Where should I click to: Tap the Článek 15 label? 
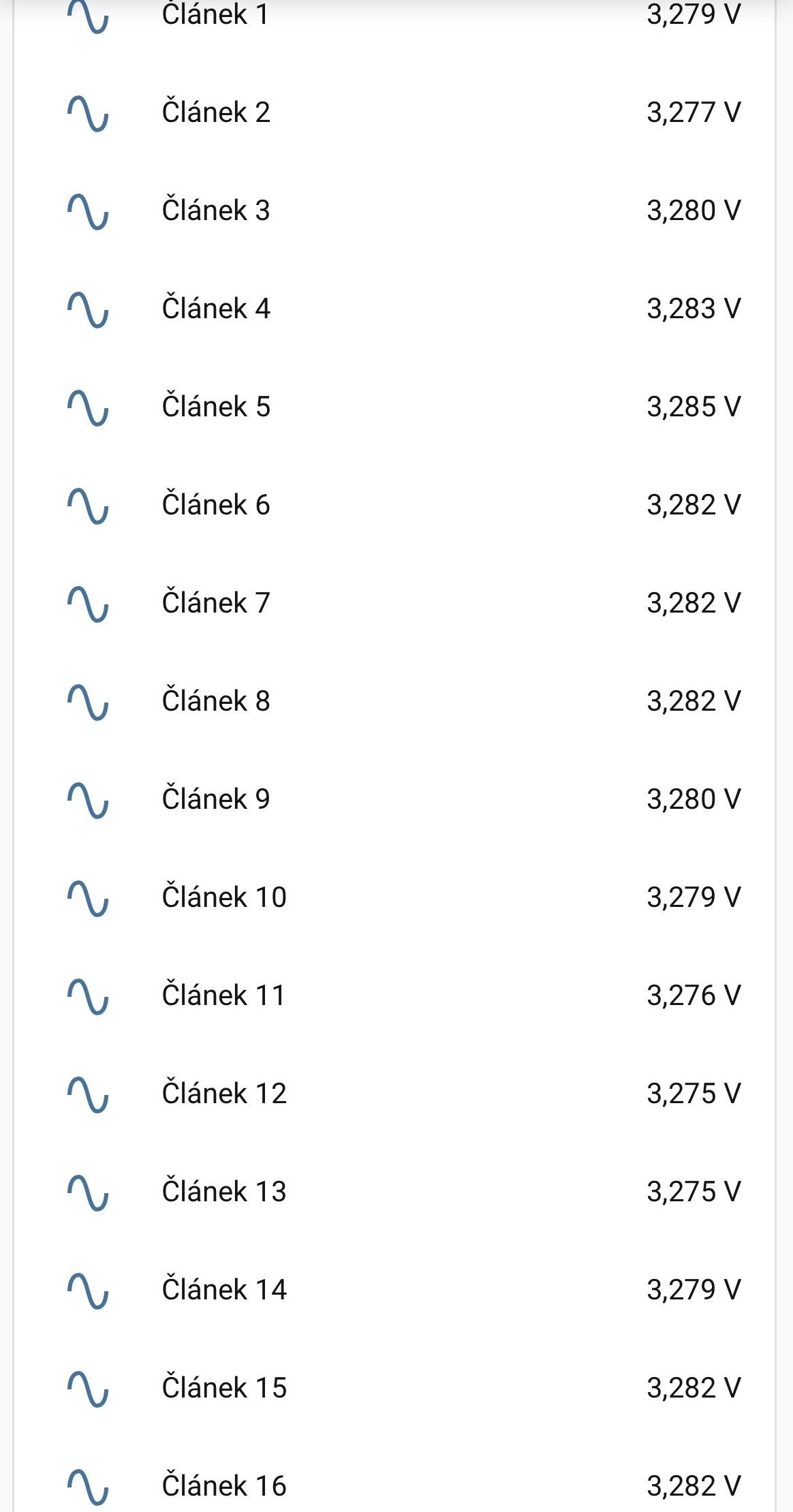(x=224, y=1388)
